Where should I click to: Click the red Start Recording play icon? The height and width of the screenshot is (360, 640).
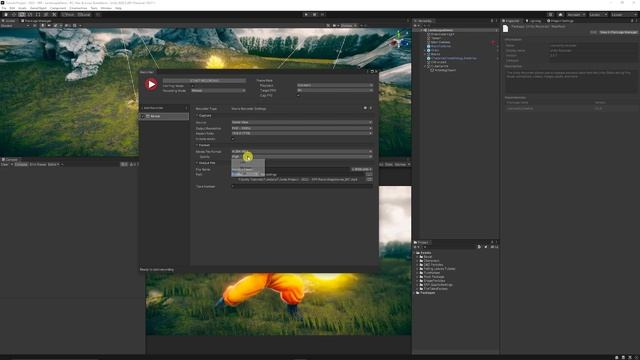(x=151, y=84)
